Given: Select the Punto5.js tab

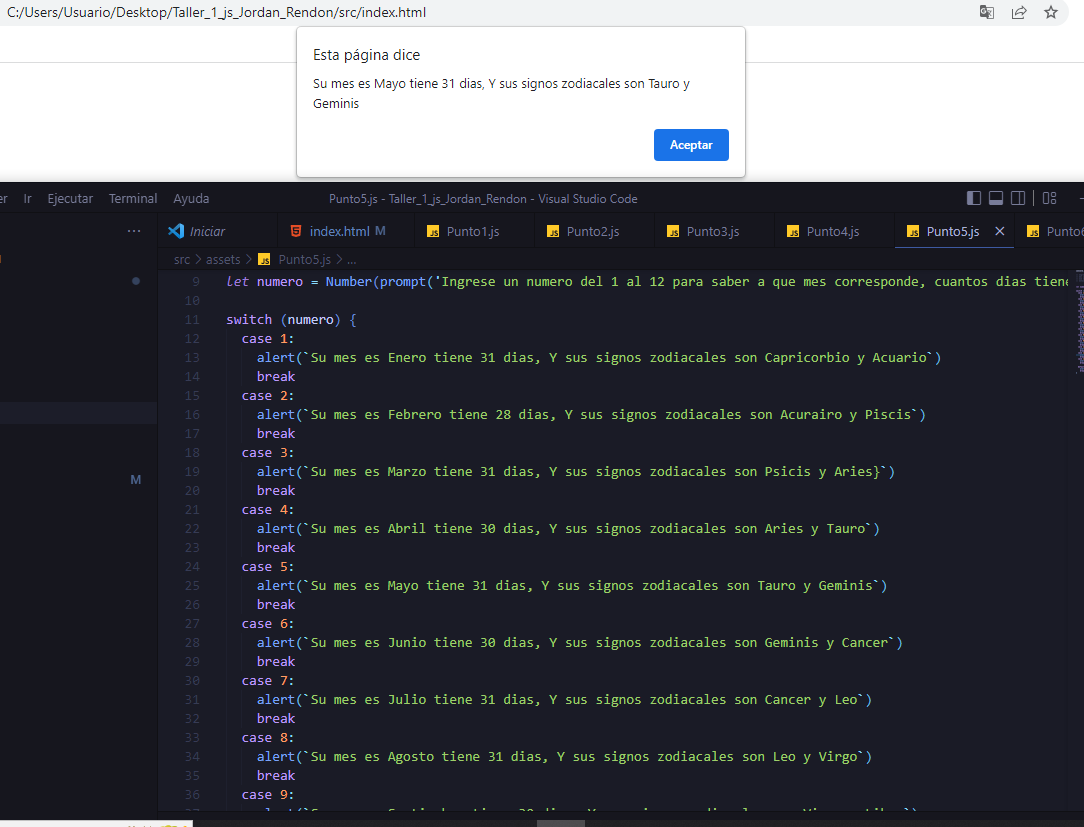Looking at the screenshot, I should tap(953, 232).
